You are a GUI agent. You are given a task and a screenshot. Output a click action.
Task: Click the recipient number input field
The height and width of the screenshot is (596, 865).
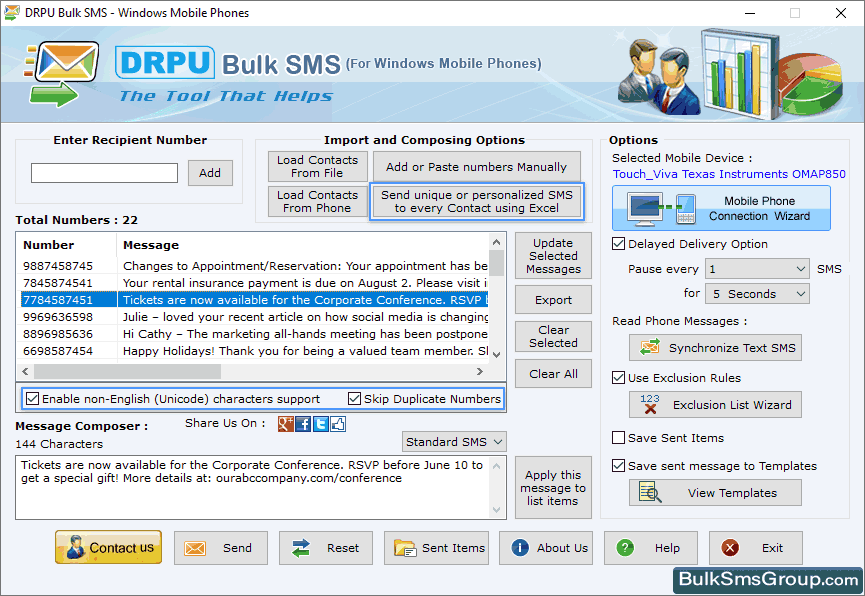point(104,173)
